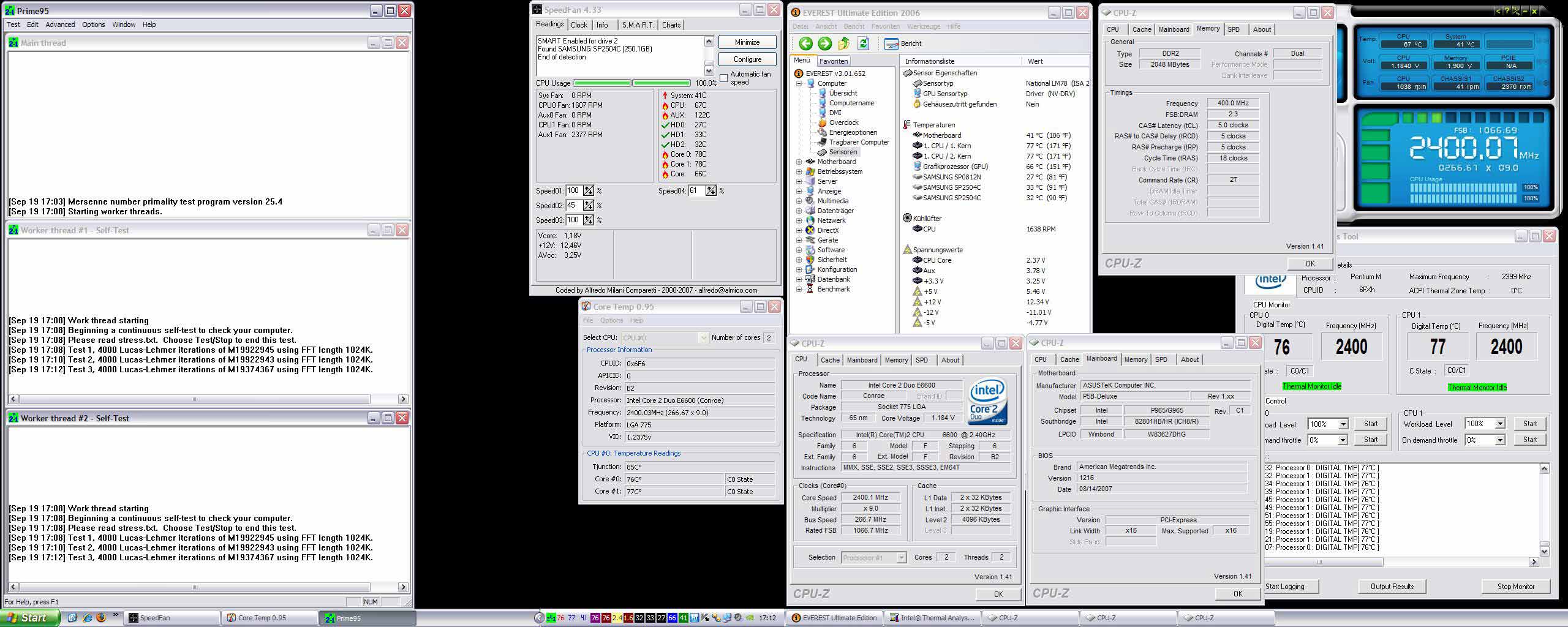Open the DMI entry icon in EVEREST

822,113
